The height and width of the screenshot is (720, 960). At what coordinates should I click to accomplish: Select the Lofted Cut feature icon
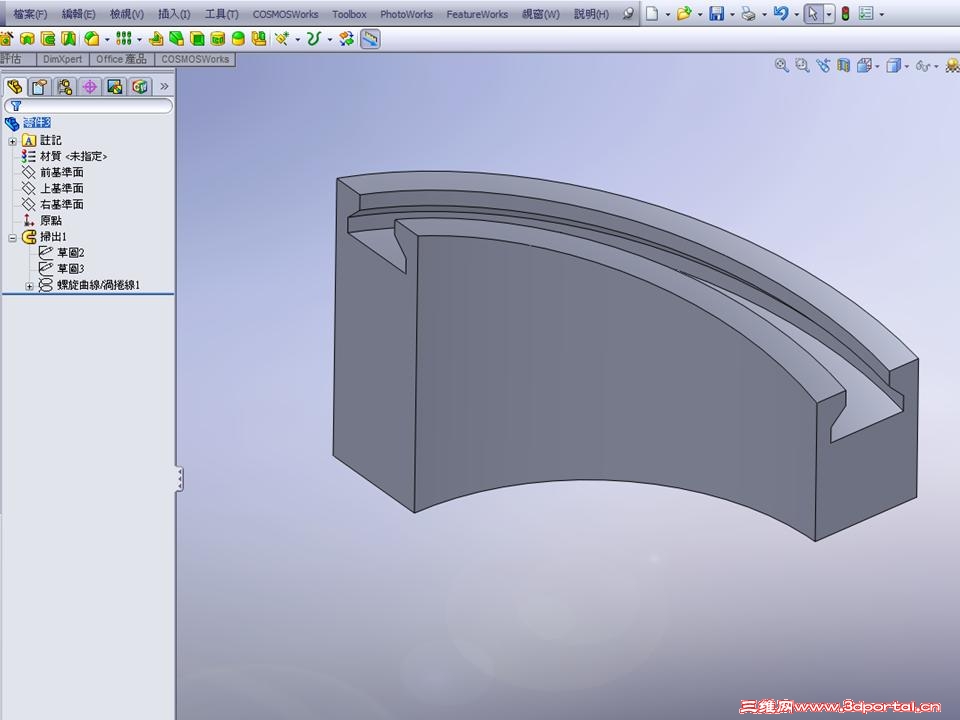[x=69, y=39]
